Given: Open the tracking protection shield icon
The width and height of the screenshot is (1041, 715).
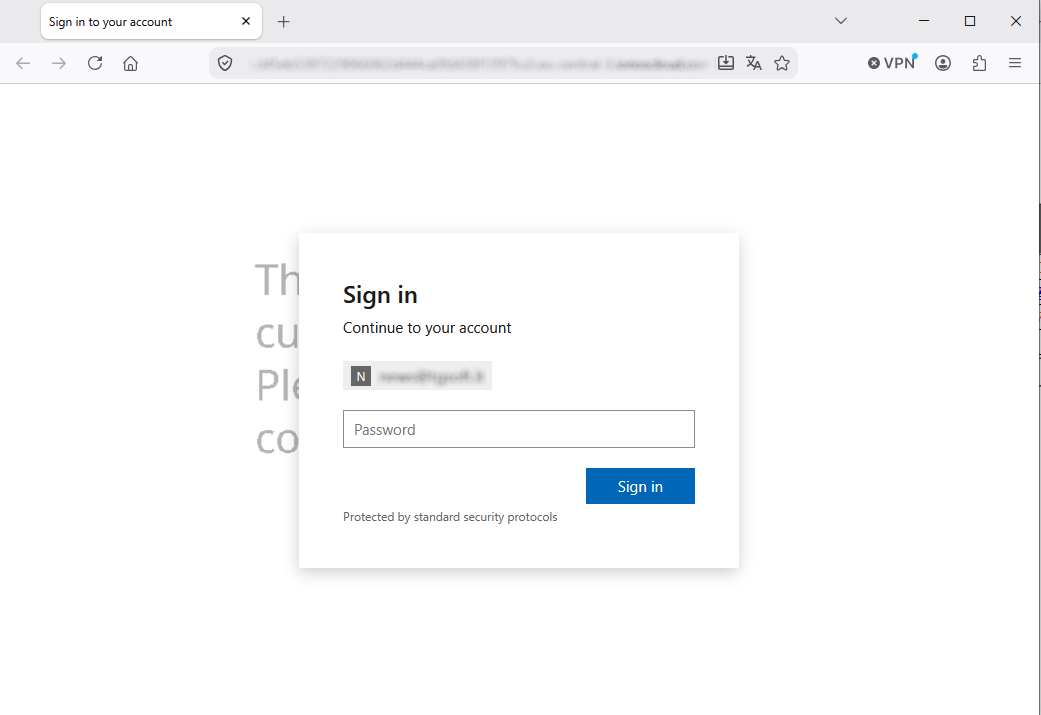Looking at the screenshot, I should (x=225, y=63).
